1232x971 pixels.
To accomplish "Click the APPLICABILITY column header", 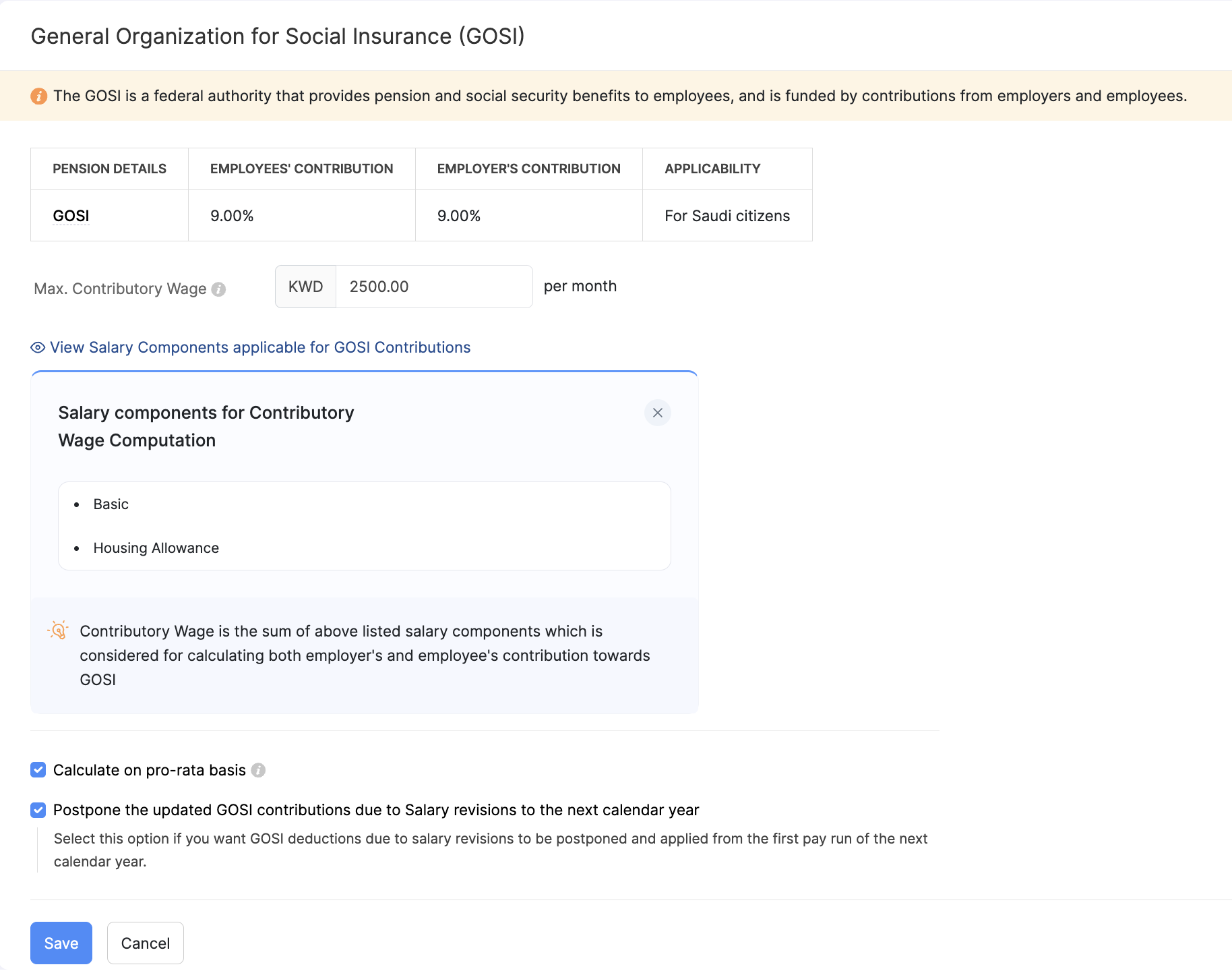I will tap(712, 169).
